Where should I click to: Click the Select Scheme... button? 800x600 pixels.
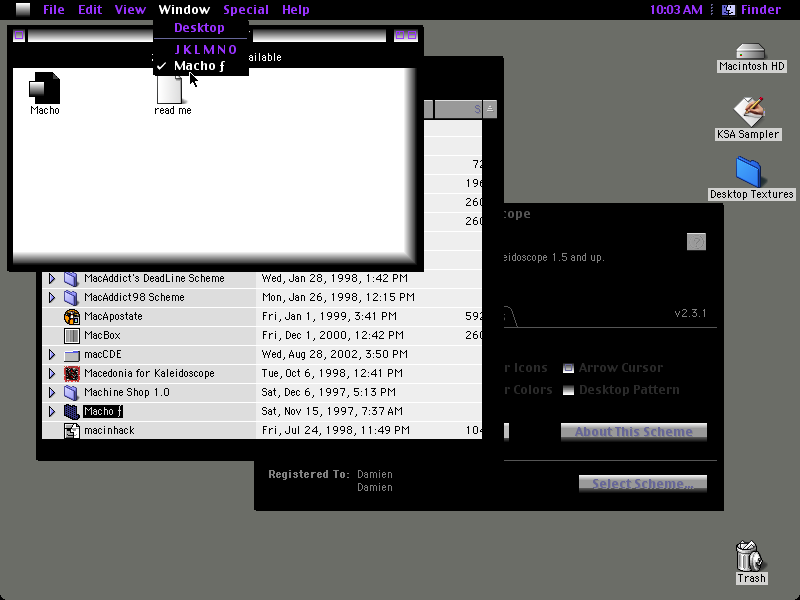(643, 483)
